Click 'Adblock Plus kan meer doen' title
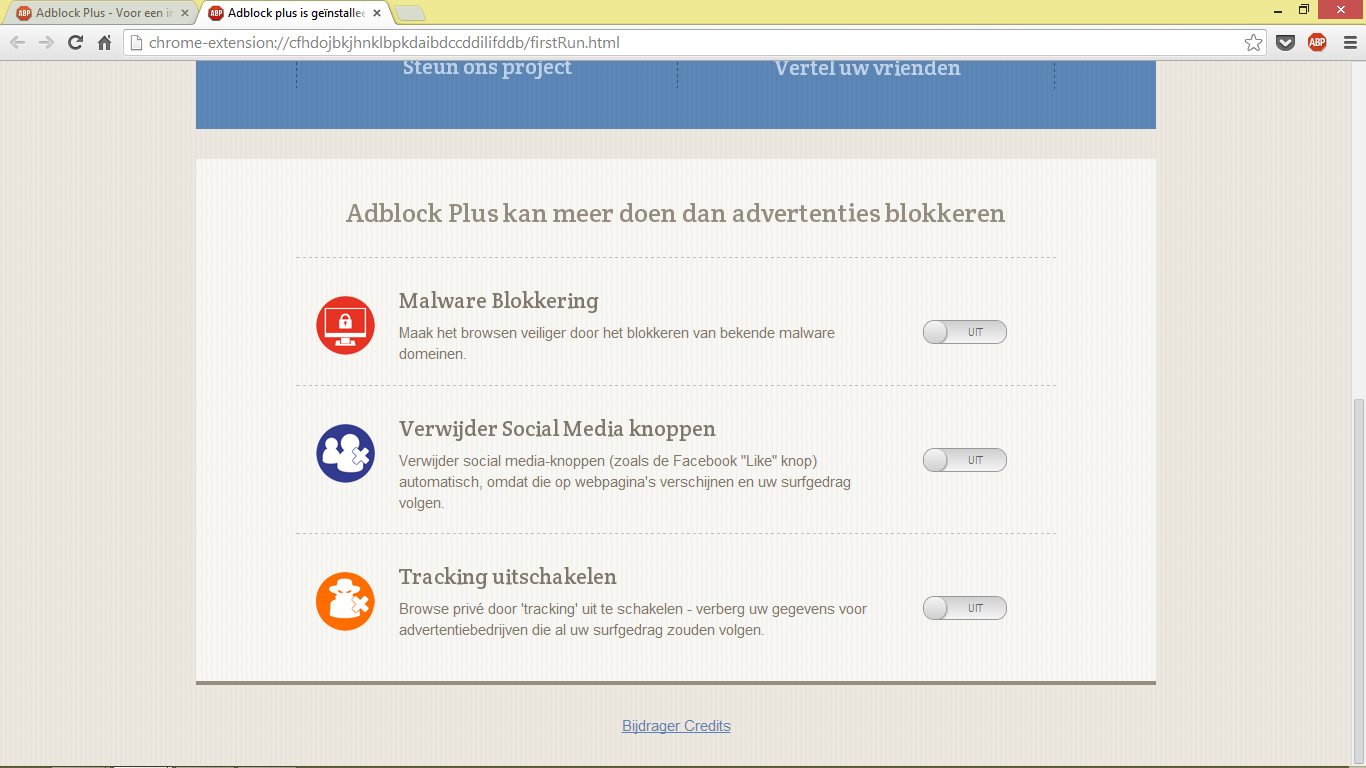Image resolution: width=1366 pixels, height=768 pixels. click(x=675, y=213)
